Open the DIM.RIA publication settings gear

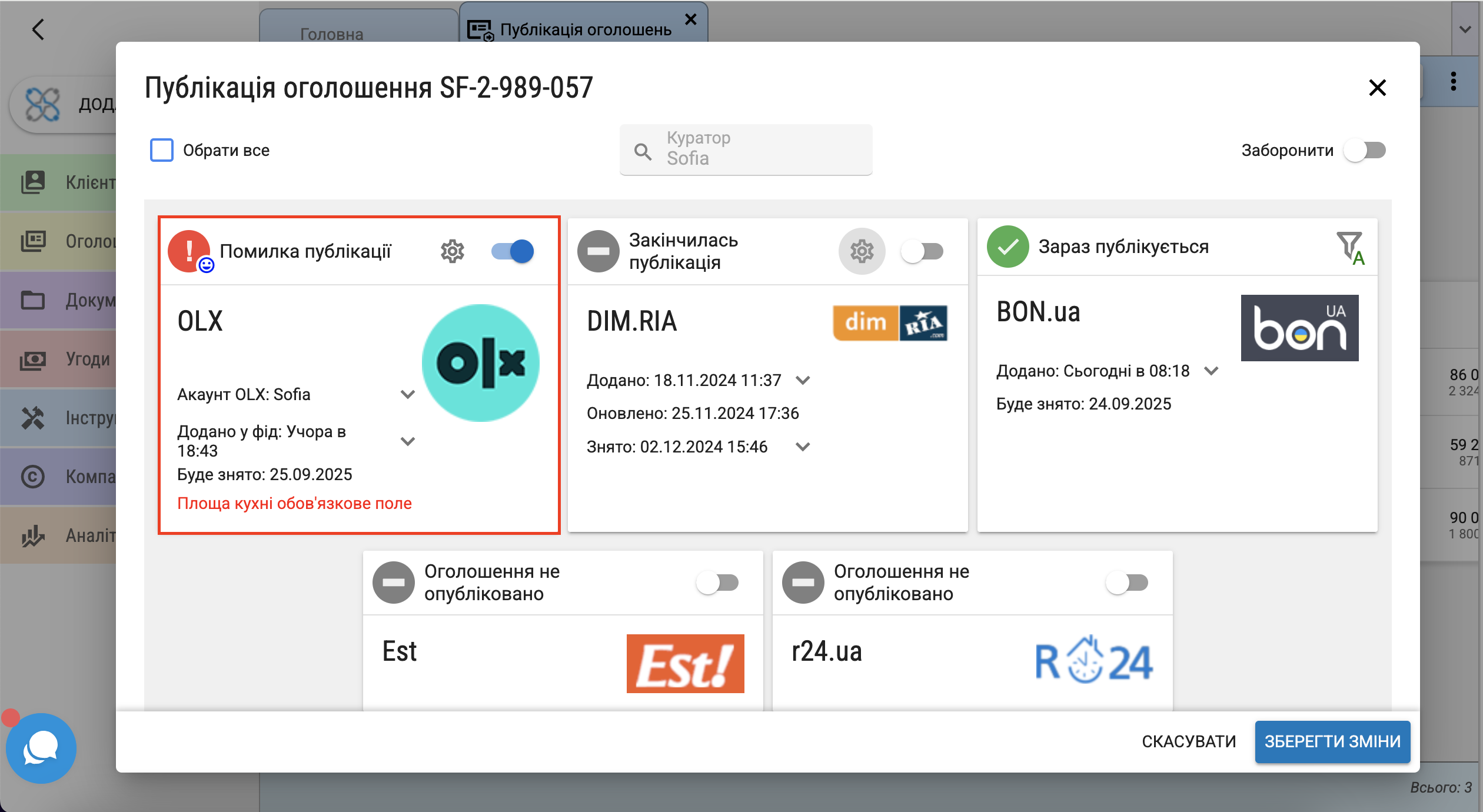862,251
